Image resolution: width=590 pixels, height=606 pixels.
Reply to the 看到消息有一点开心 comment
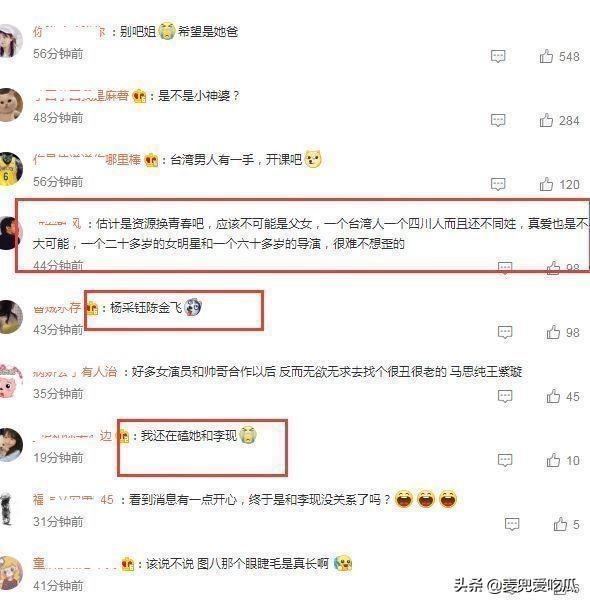512,524
